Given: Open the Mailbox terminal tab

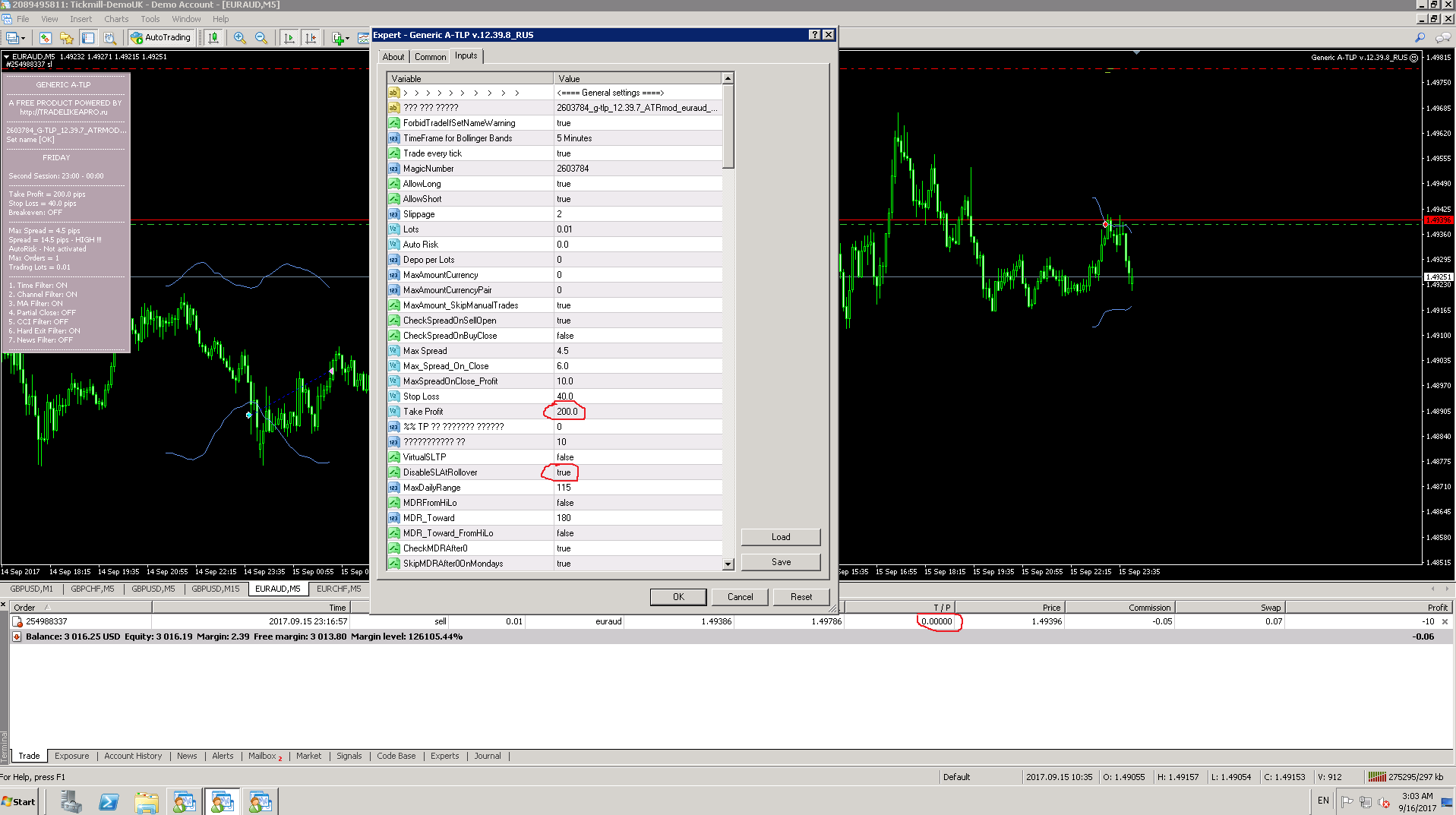Looking at the screenshot, I should (264, 756).
